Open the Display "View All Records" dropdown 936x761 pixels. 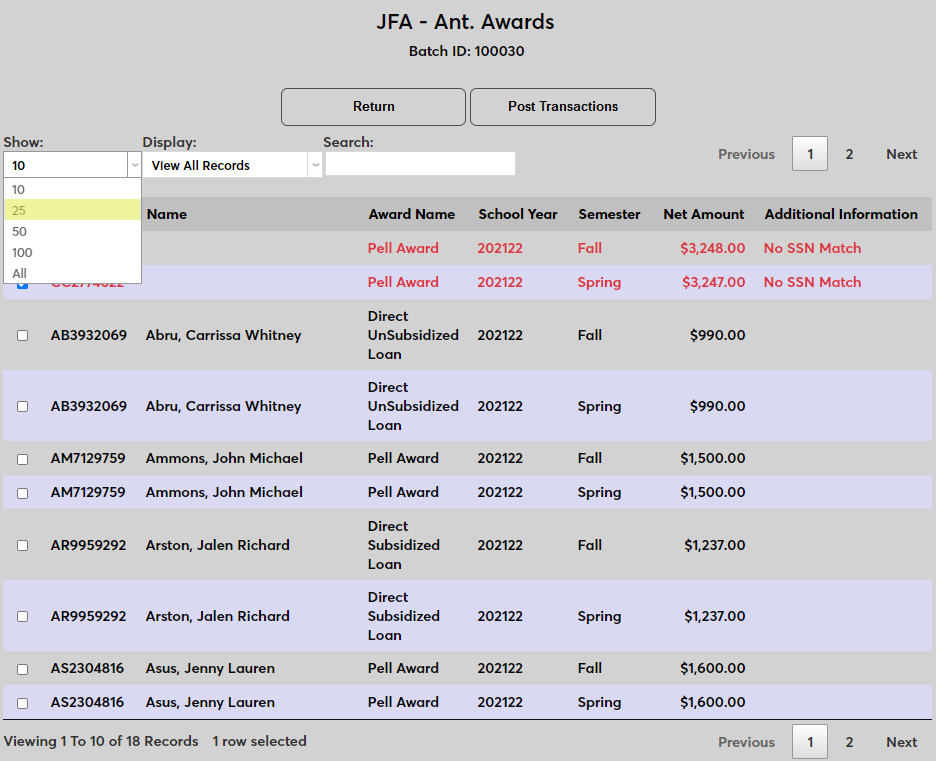pos(232,163)
